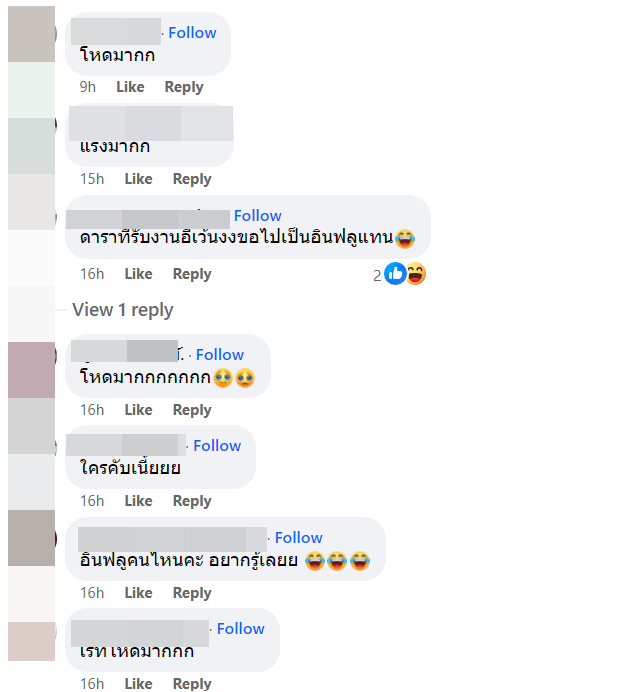Click the laughing Haha reaction icon

[416, 274]
